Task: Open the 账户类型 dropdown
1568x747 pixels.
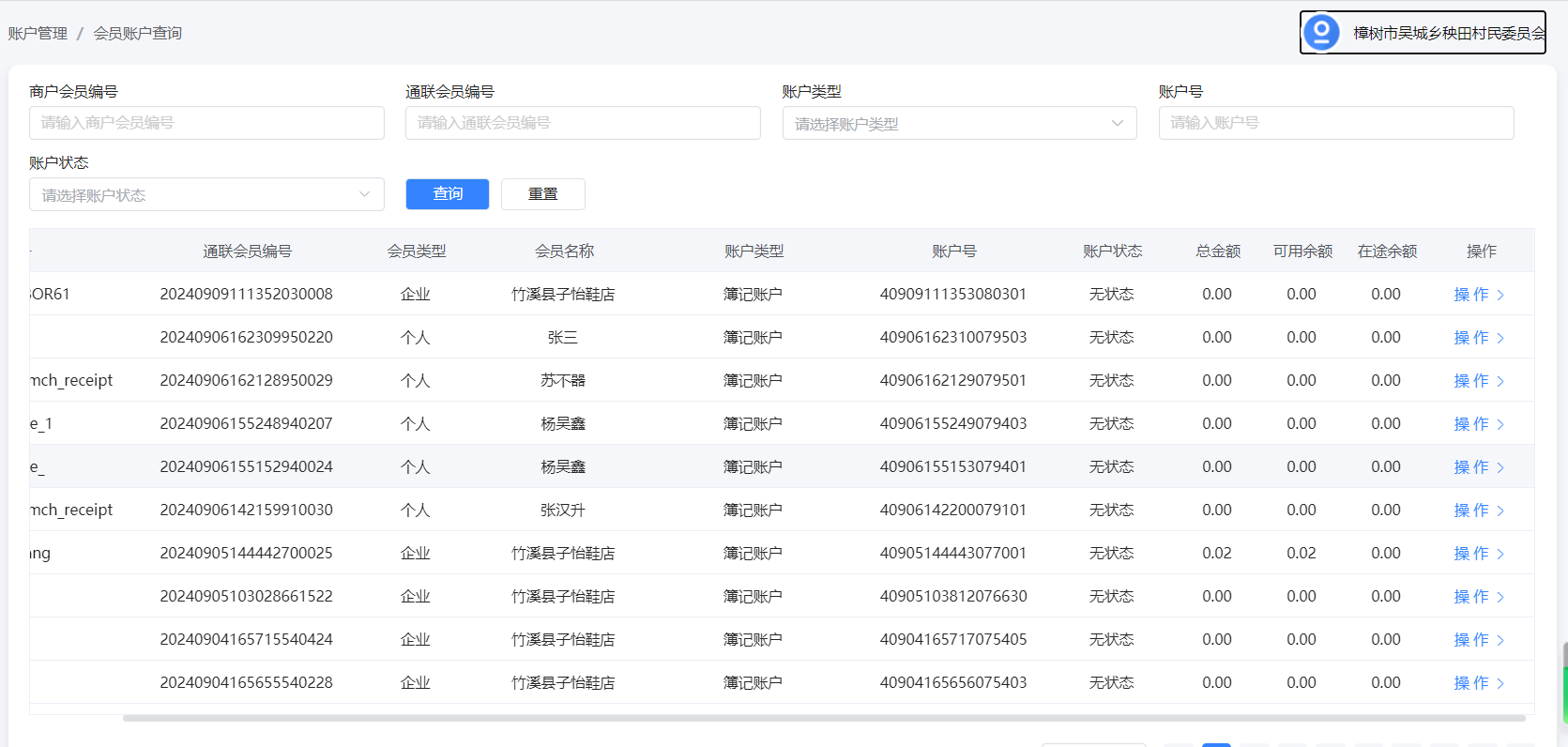Action: pos(959,123)
